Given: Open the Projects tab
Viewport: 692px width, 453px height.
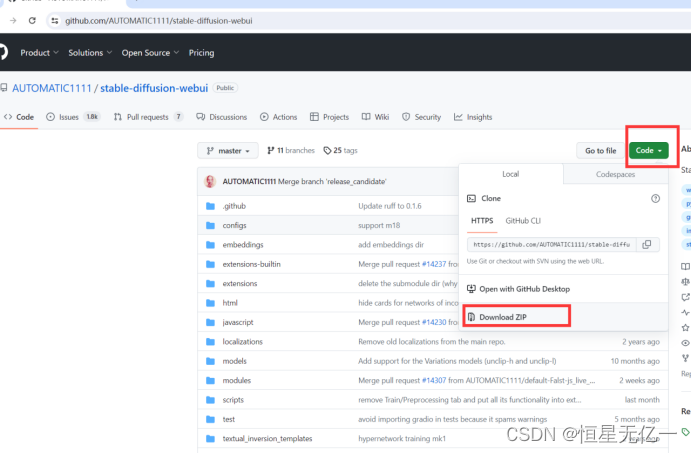Looking at the screenshot, I should pyautogui.click(x=330, y=117).
